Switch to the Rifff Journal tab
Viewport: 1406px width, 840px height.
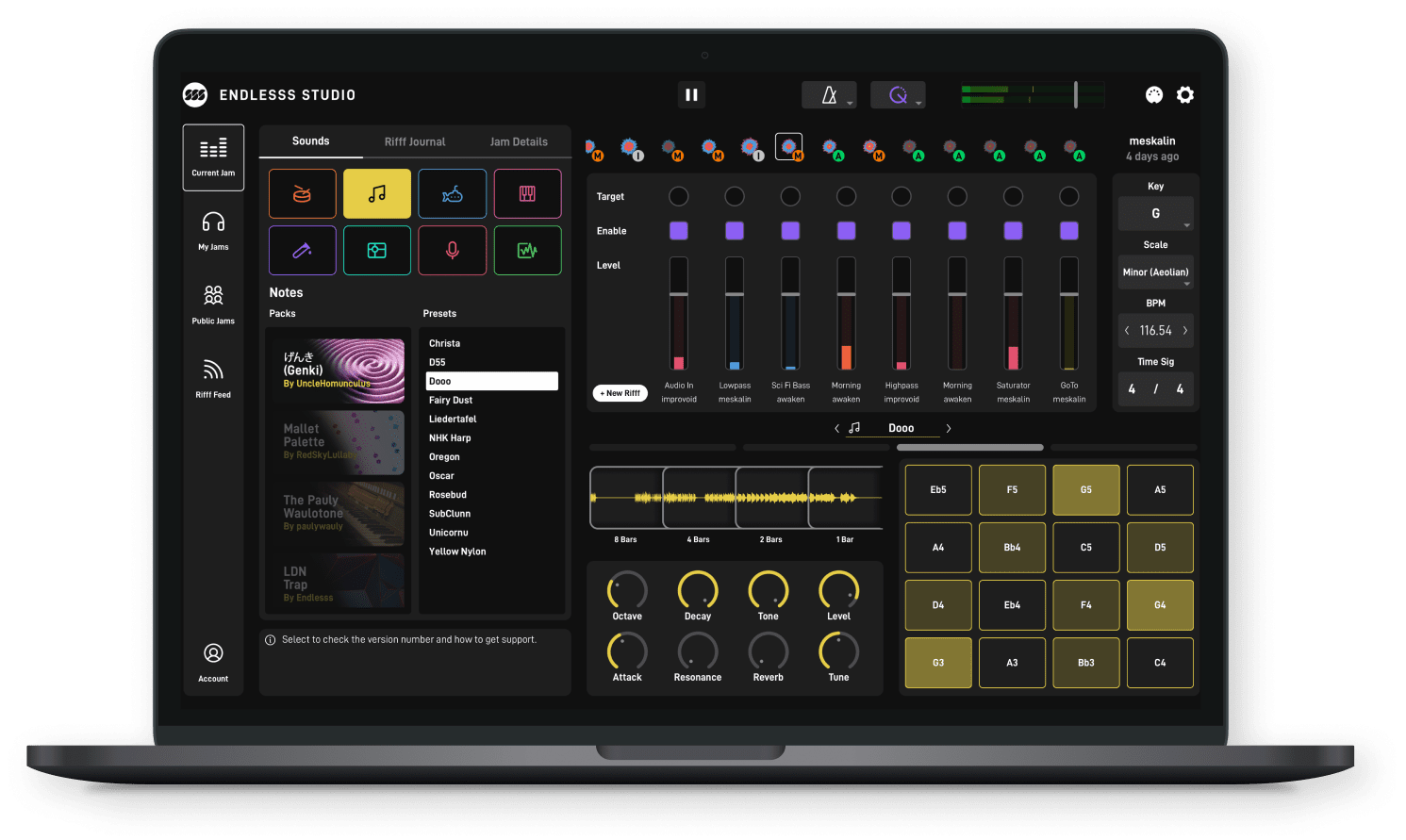tap(414, 142)
